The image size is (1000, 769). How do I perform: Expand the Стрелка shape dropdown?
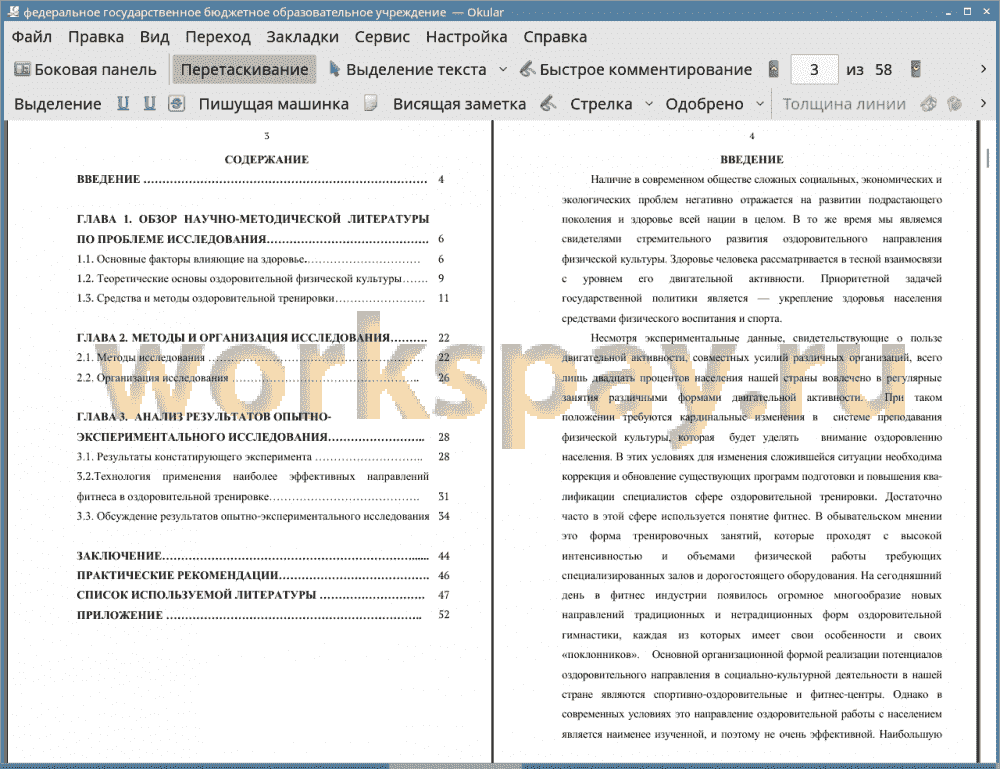tap(649, 104)
